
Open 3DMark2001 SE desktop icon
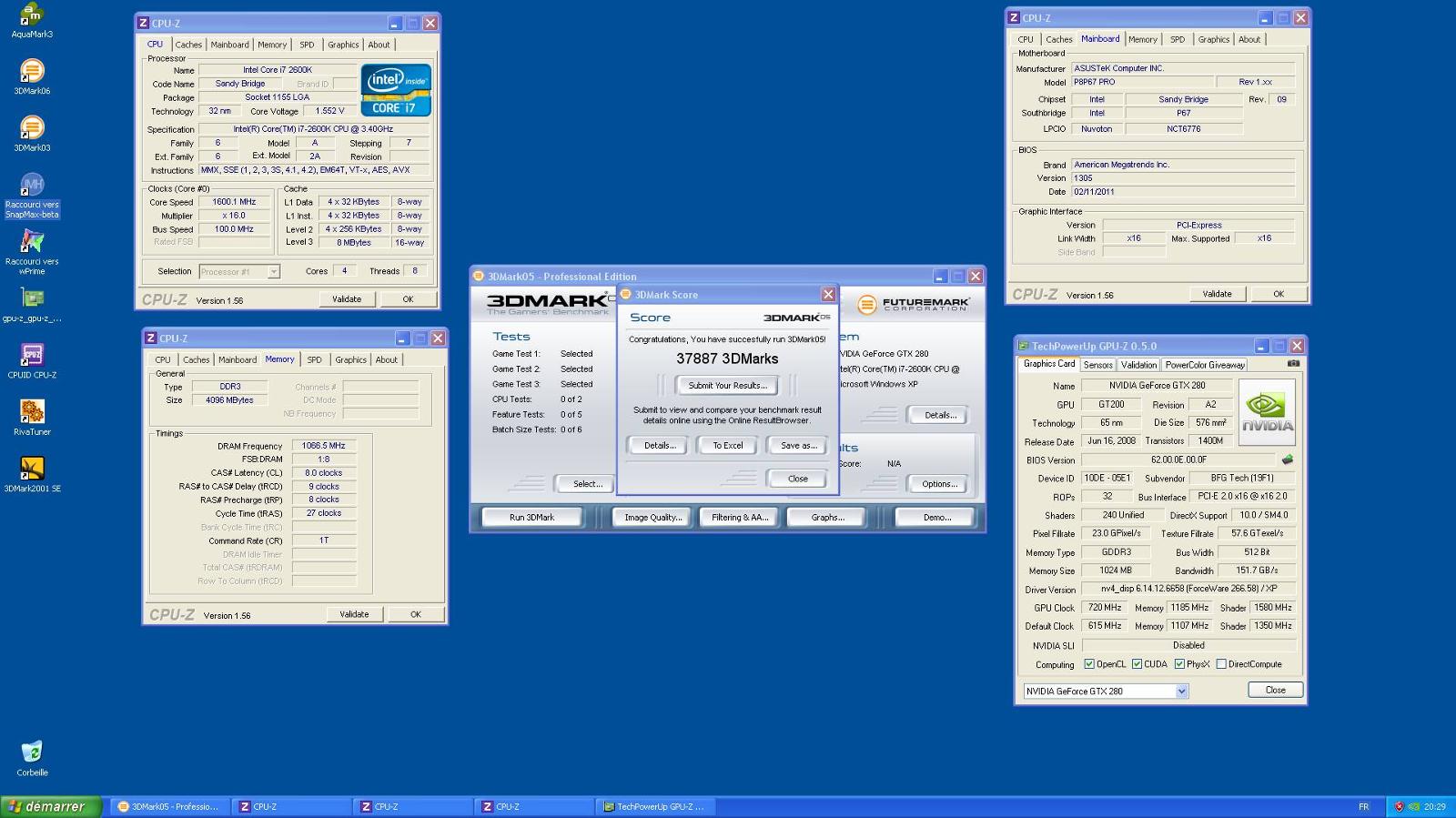coord(32,474)
